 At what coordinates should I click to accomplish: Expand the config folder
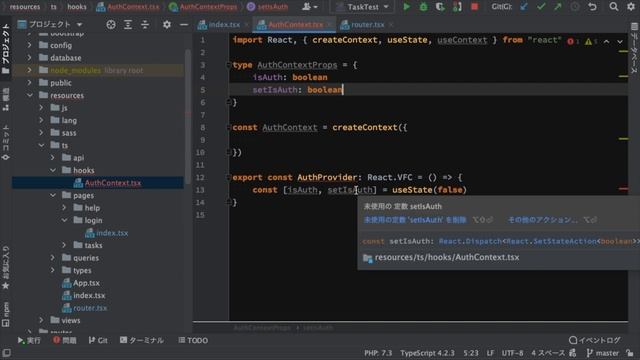29,45
